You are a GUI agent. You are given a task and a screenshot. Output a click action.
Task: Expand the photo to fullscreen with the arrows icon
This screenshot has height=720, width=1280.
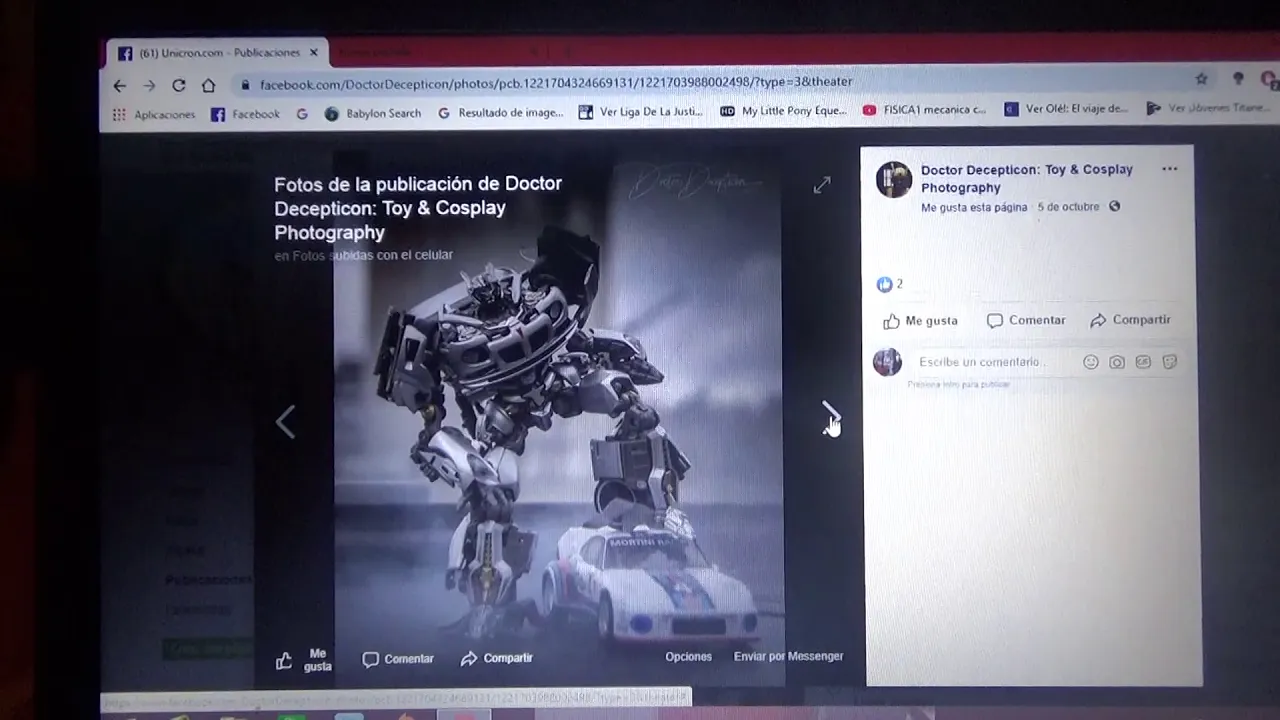tap(822, 185)
